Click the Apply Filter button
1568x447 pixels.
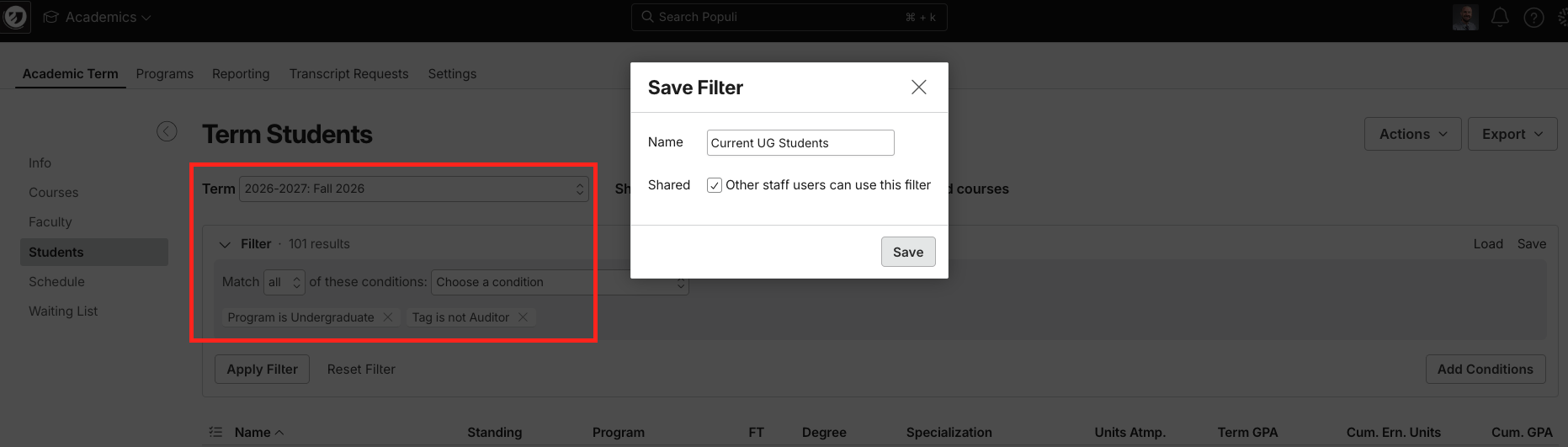click(263, 369)
